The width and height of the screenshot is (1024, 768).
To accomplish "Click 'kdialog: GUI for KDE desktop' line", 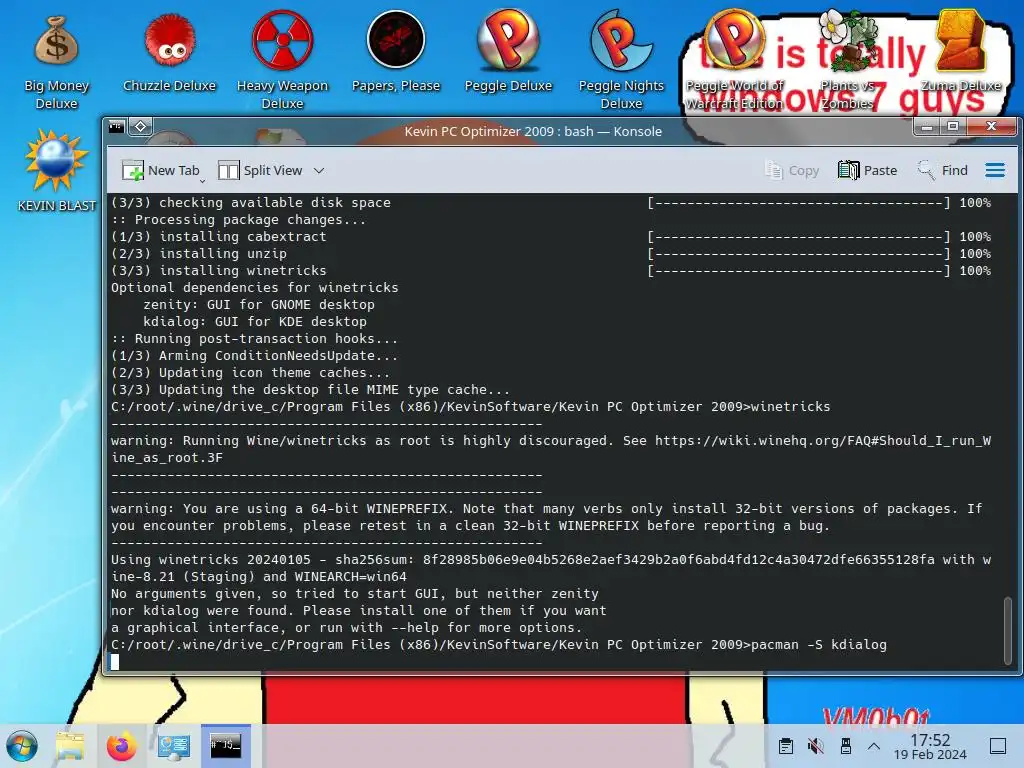I will tap(255, 321).
